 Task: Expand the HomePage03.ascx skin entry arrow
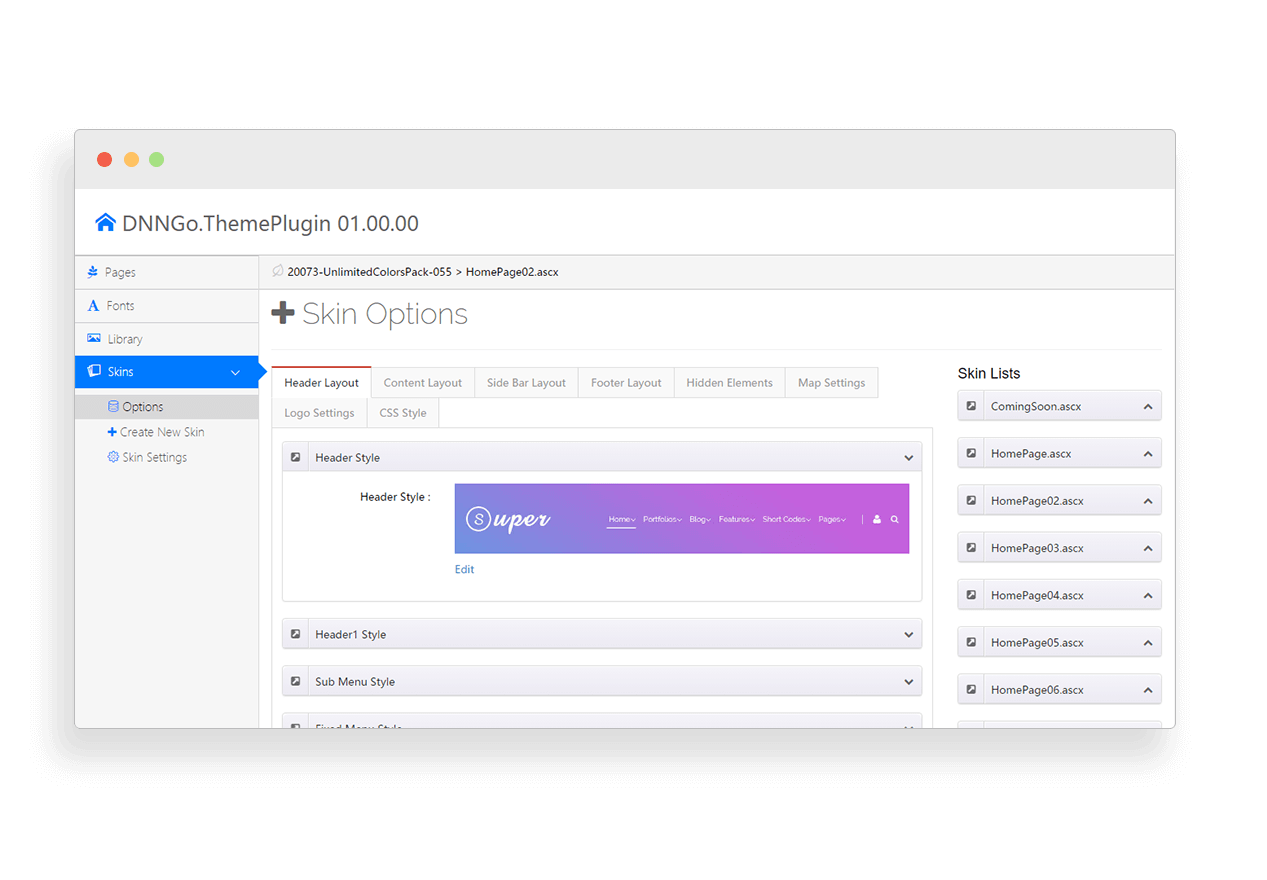pos(1148,548)
